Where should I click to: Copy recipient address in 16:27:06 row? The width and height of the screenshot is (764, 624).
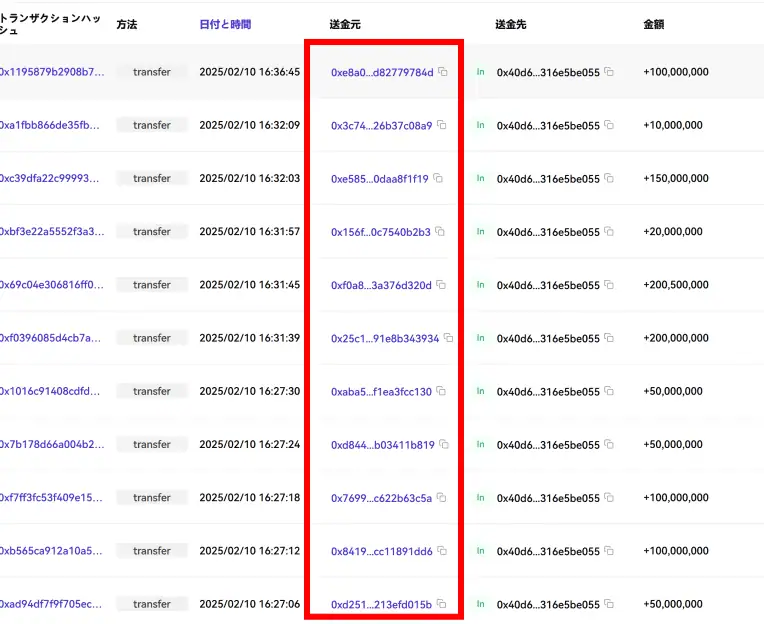click(x=609, y=604)
